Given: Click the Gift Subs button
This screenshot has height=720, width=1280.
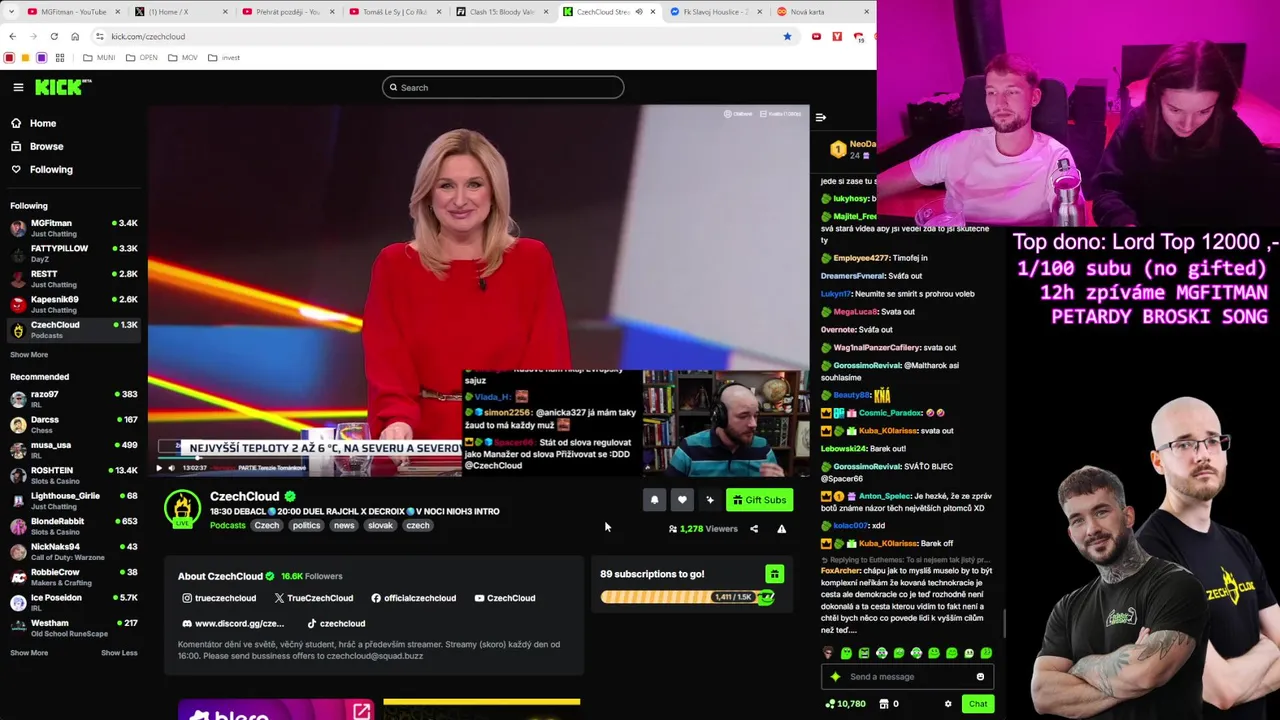Looking at the screenshot, I should click(x=759, y=500).
